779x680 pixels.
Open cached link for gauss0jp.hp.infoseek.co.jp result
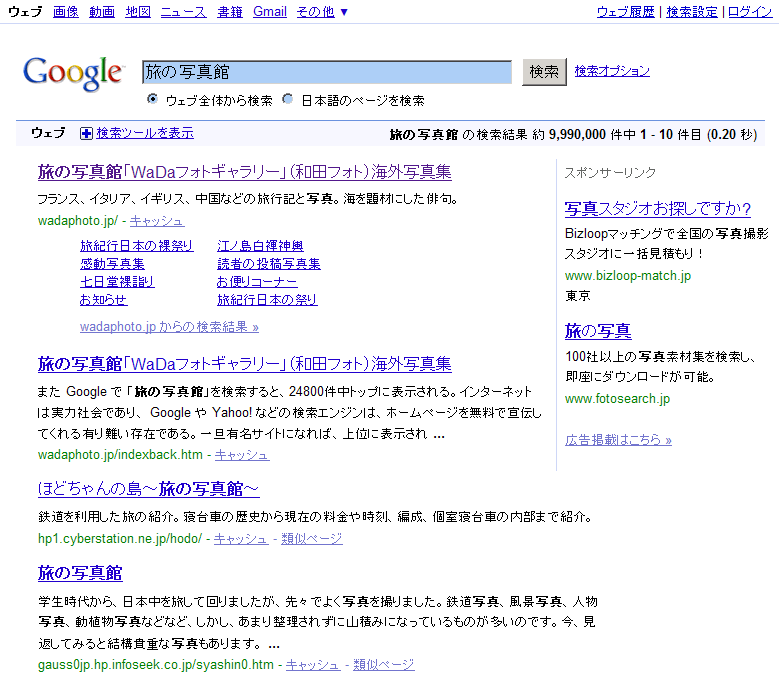pyautogui.click(x=312, y=665)
